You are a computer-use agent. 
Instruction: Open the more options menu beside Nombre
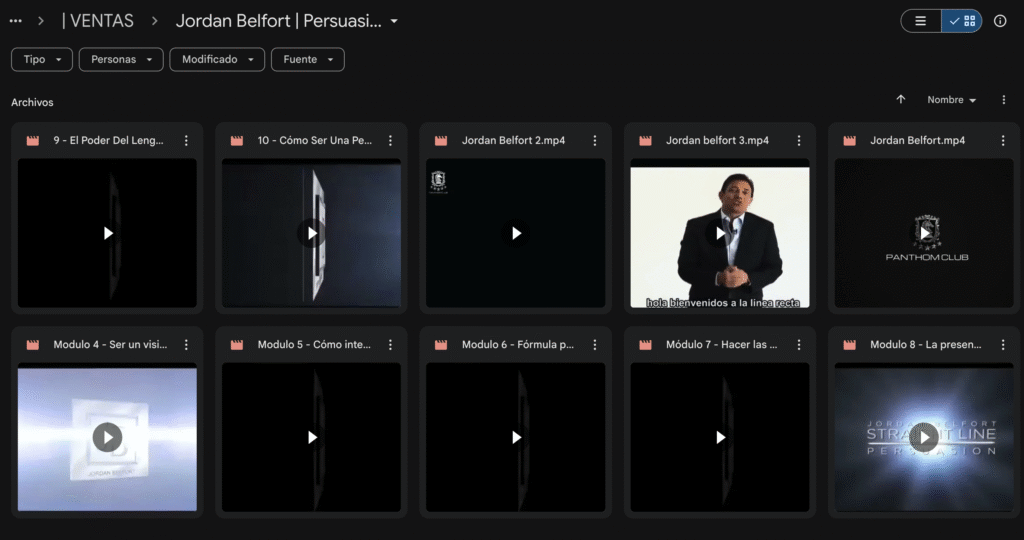pyautogui.click(x=1004, y=100)
